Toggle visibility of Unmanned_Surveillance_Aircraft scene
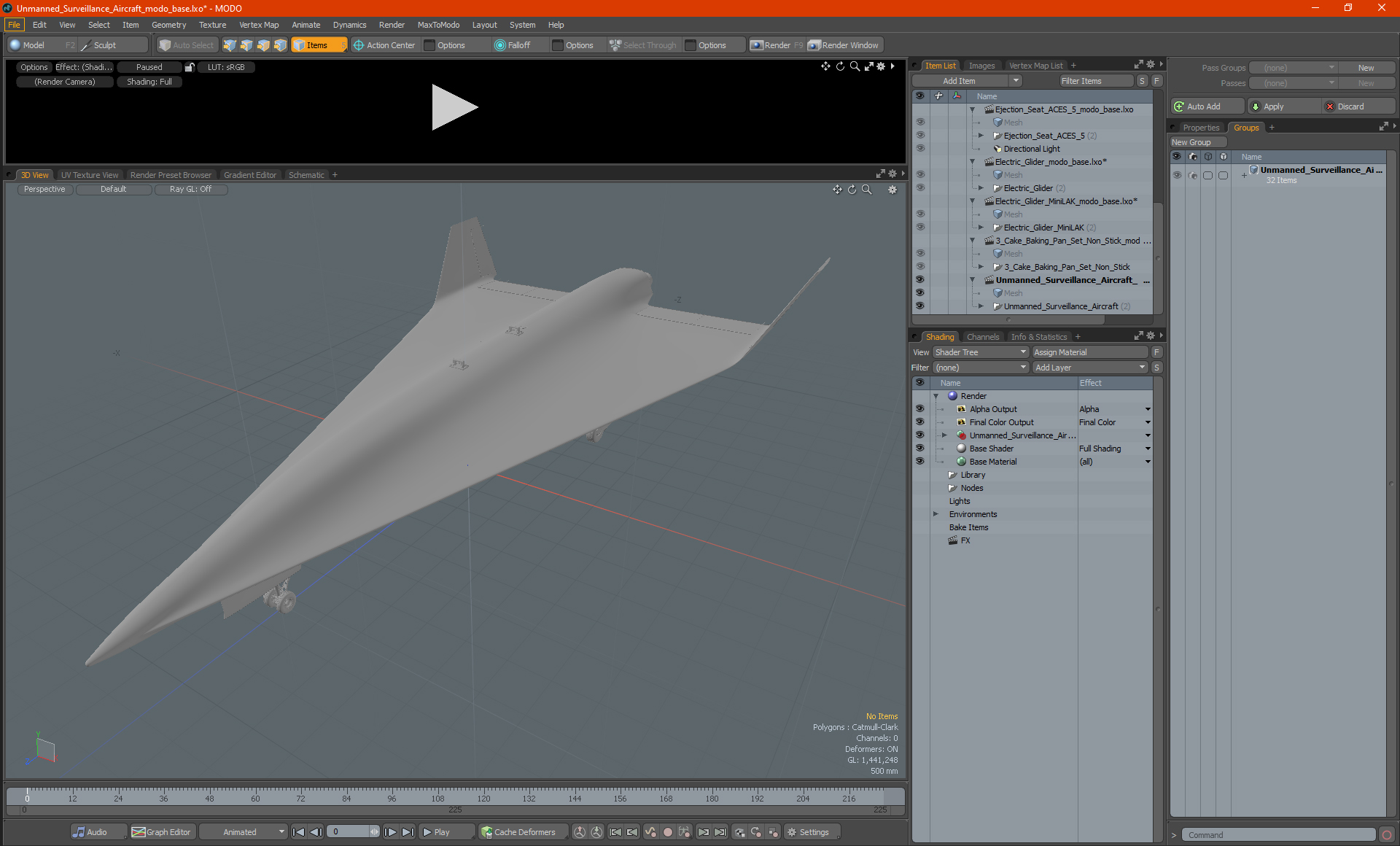 (x=920, y=280)
